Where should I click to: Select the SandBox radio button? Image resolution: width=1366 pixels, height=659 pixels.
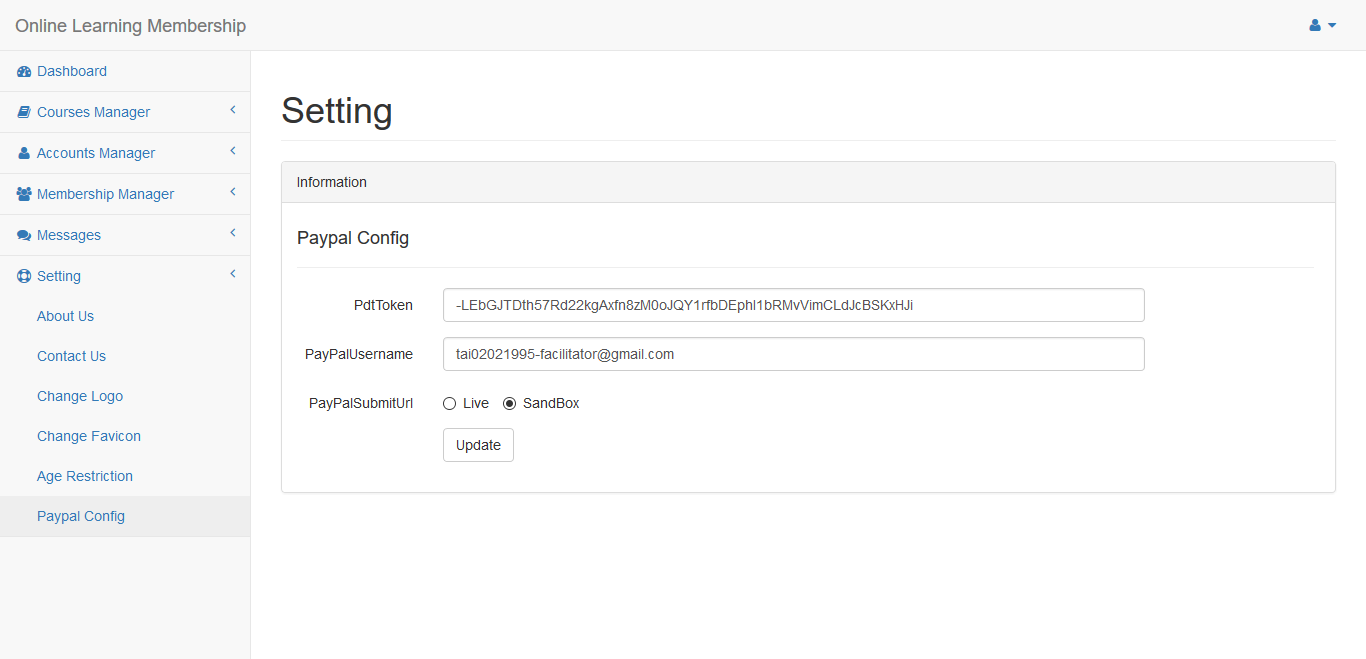510,404
